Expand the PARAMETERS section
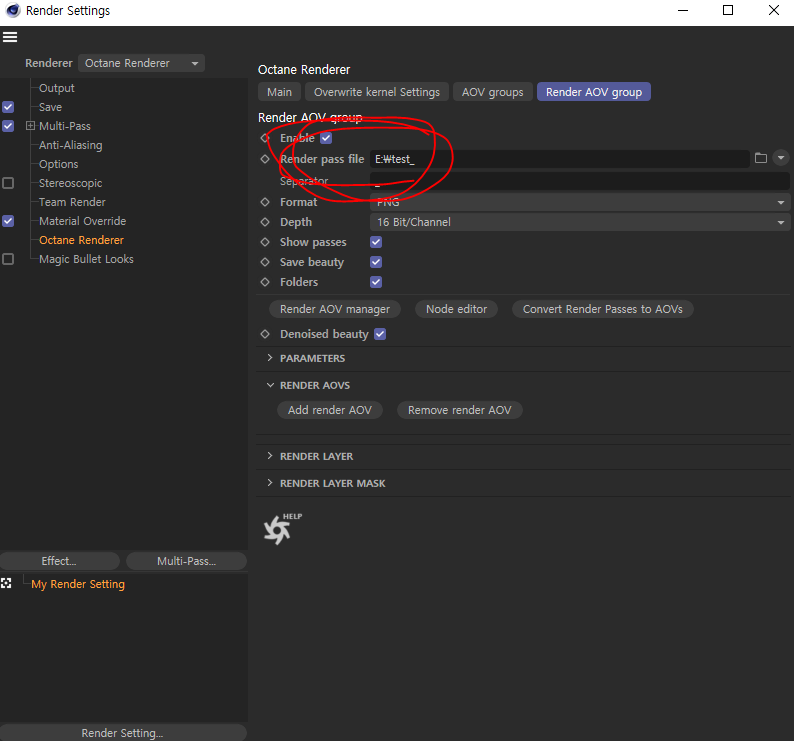Image resolution: width=794 pixels, height=741 pixels. tap(270, 358)
